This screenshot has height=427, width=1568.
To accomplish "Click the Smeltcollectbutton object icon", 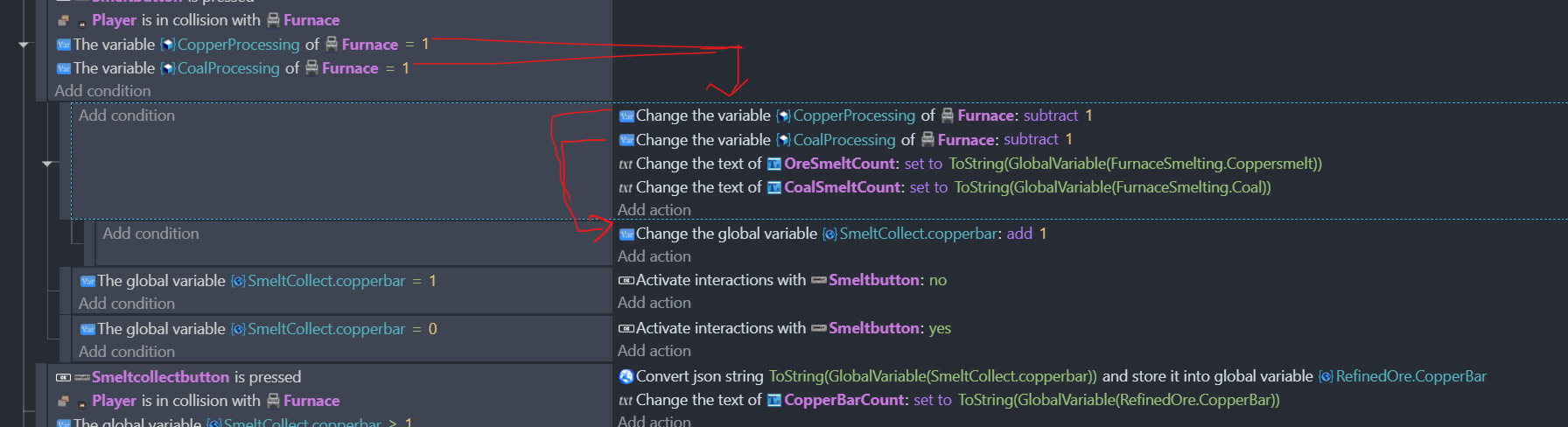I will point(82,377).
